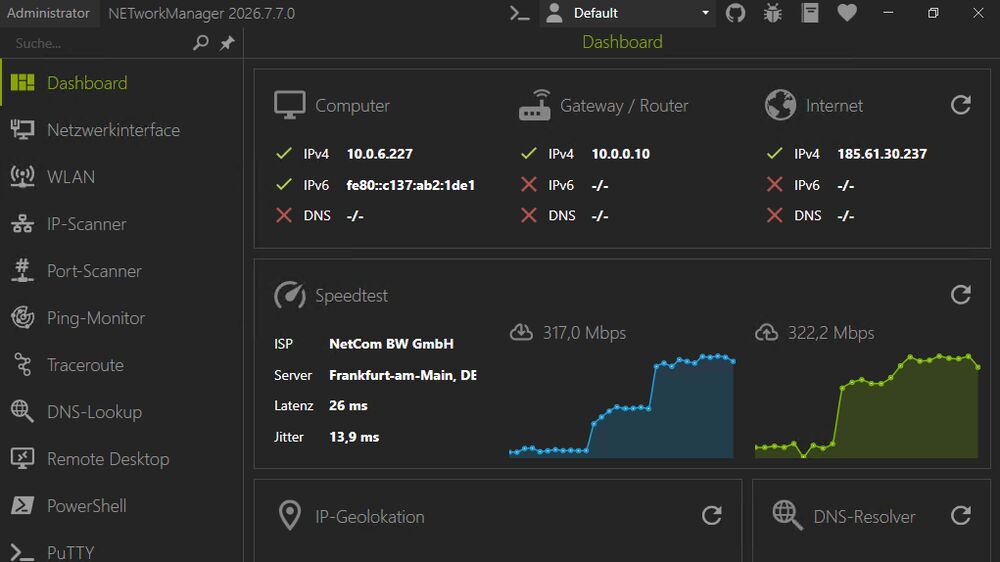The height and width of the screenshot is (562, 1000).
Task: Refresh the DNS-Resolver panel
Action: point(960,515)
